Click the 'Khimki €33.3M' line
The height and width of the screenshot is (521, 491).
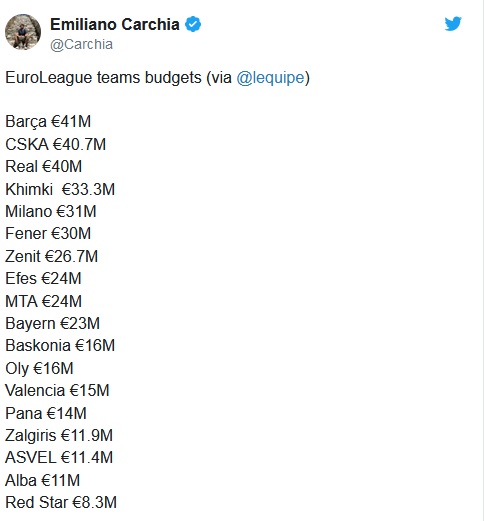pyautogui.click(x=60, y=189)
